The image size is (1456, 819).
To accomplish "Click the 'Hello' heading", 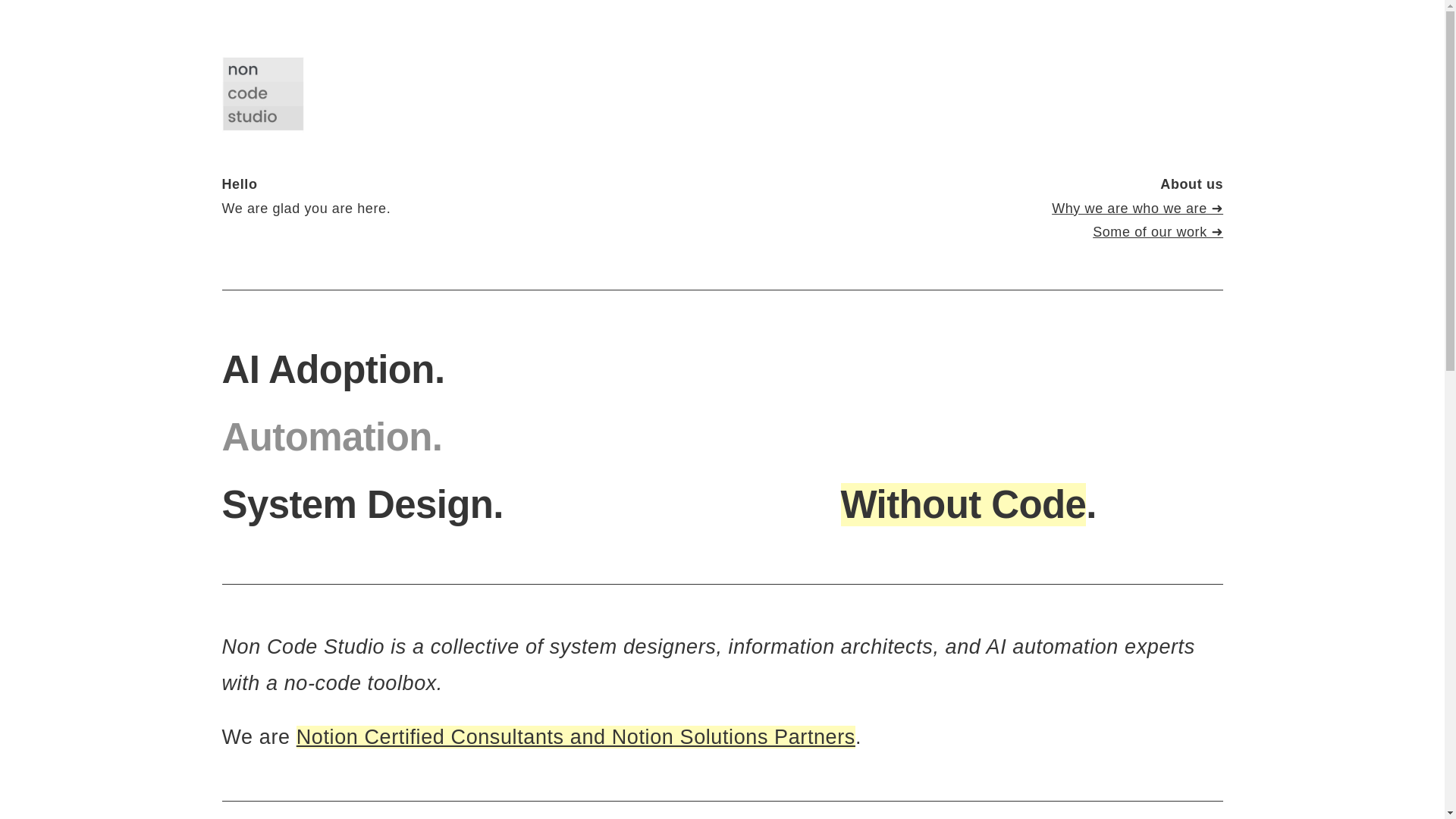I will coord(240,184).
